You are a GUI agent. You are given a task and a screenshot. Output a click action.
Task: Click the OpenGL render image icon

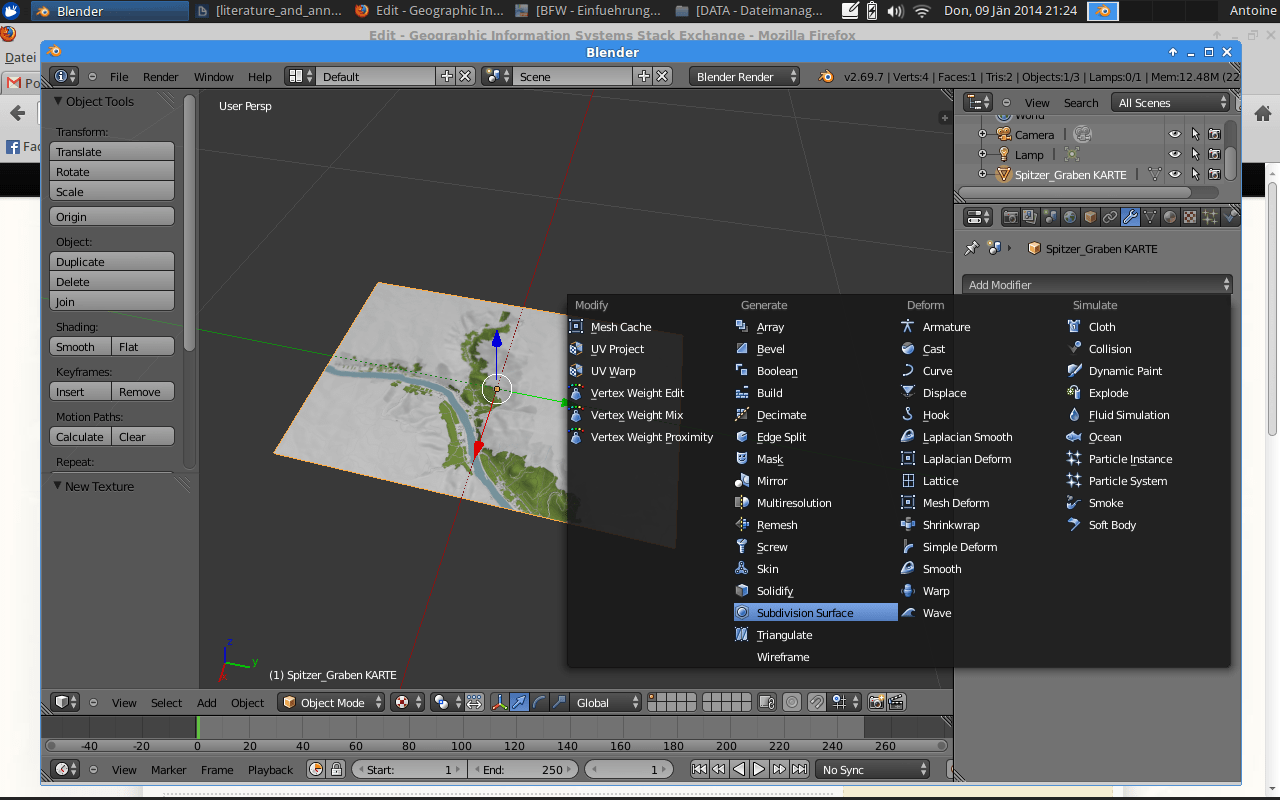[876, 703]
